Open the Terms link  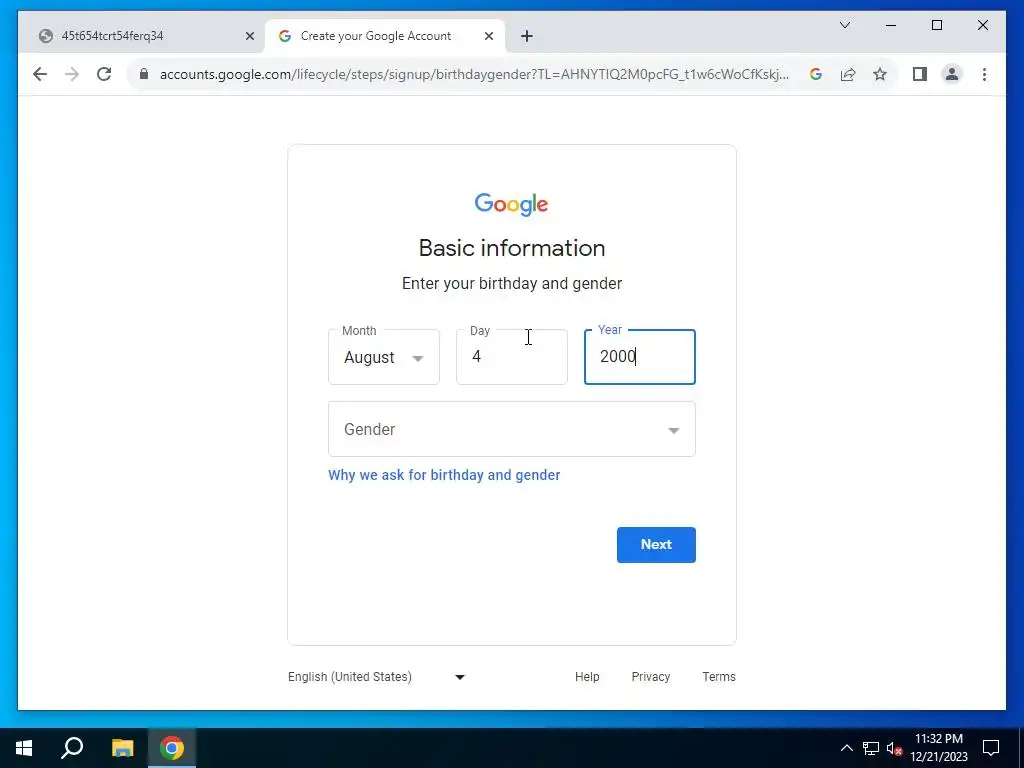tap(719, 677)
